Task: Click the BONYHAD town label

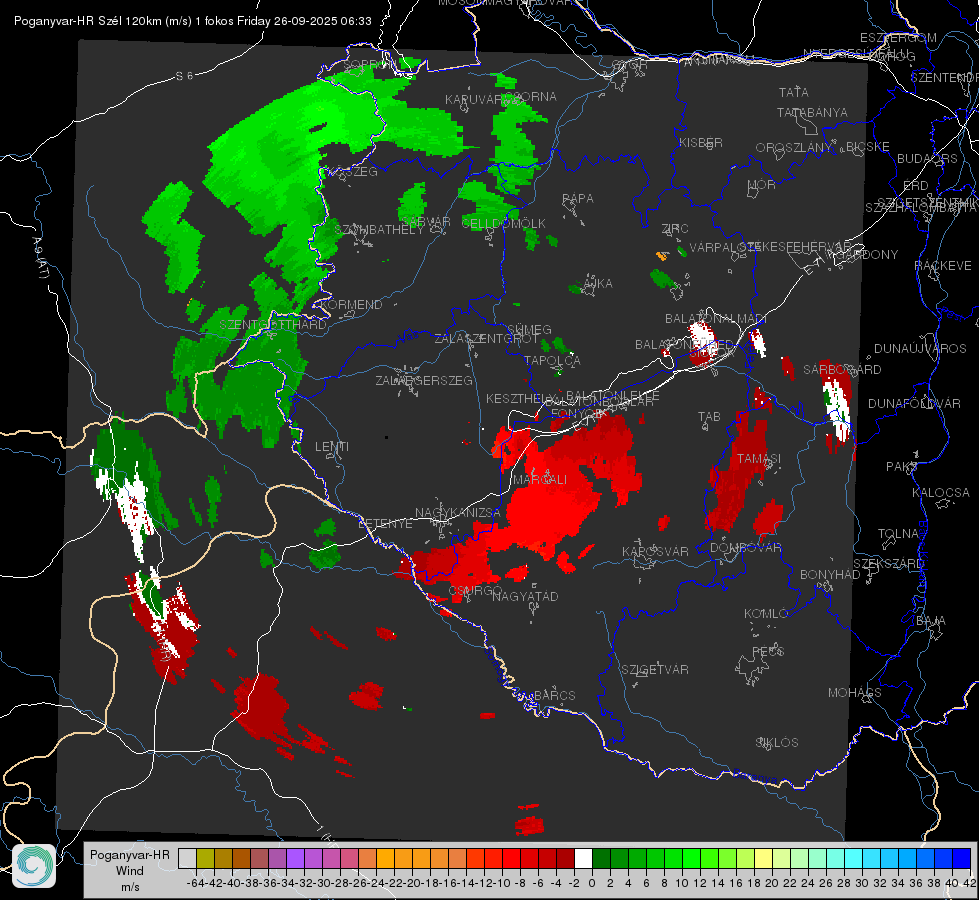Action: tap(830, 575)
